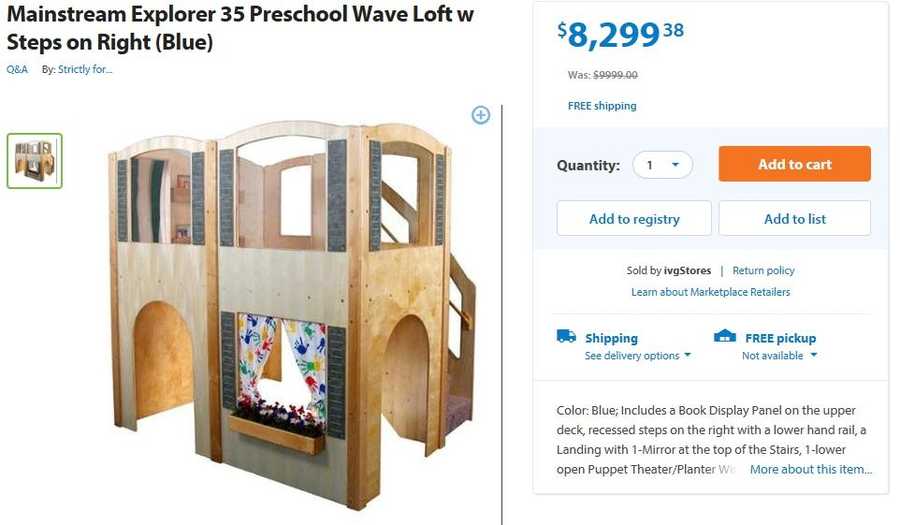Open the Return policy link

763,271
